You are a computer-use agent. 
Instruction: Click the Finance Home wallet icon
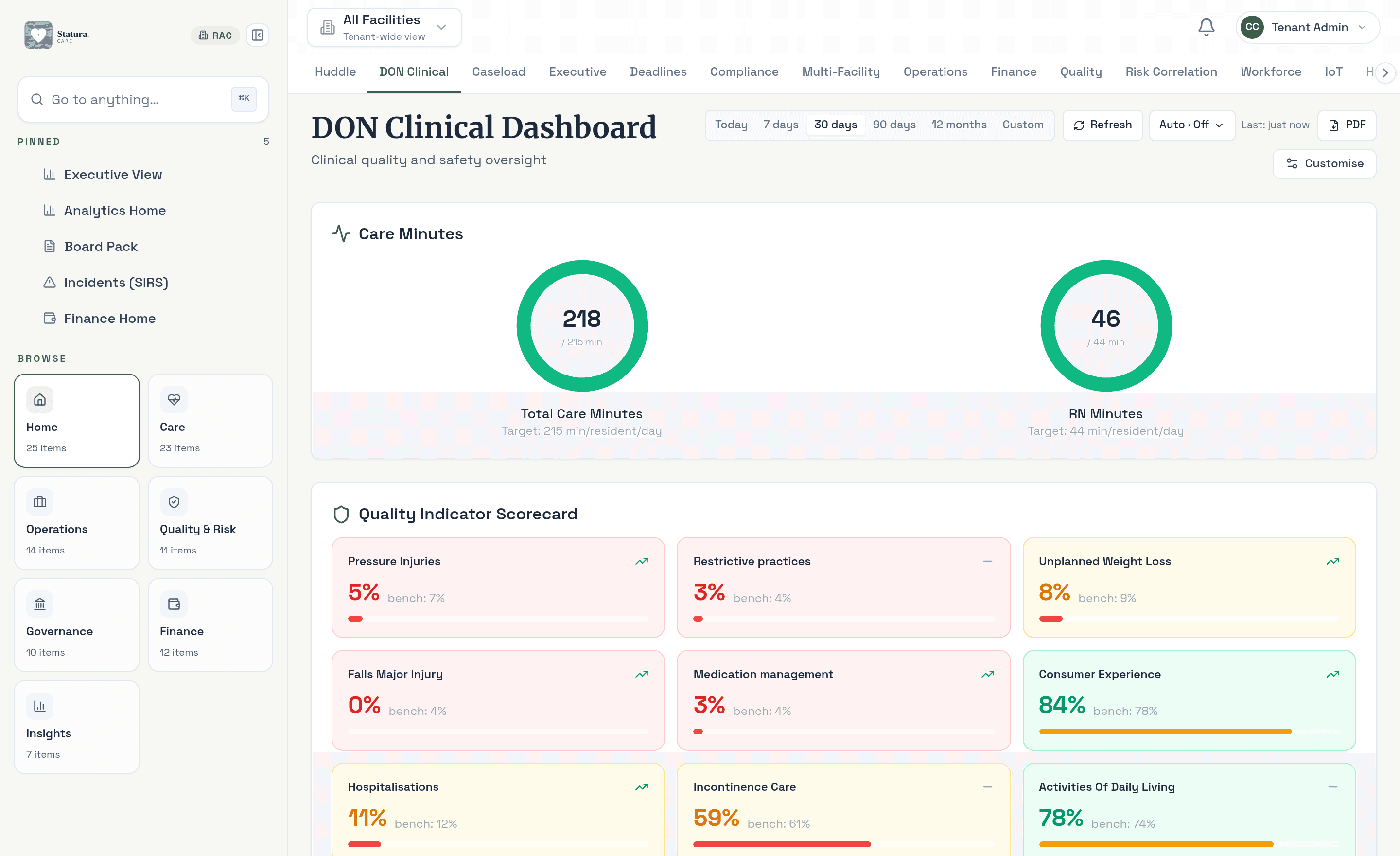(x=50, y=318)
